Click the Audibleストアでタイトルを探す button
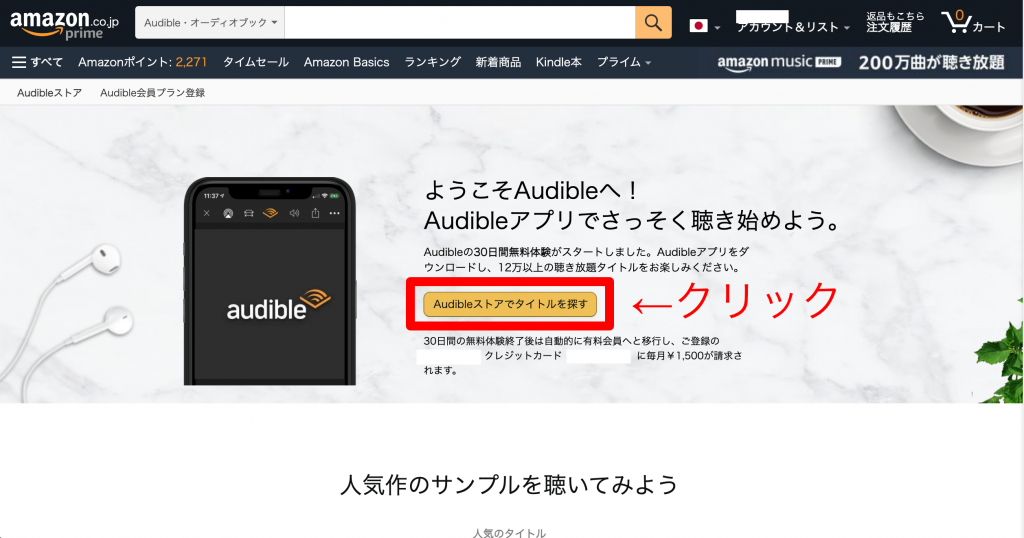Image resolution: width=1024 pixels, height=538 pixels. click(510, 304)
